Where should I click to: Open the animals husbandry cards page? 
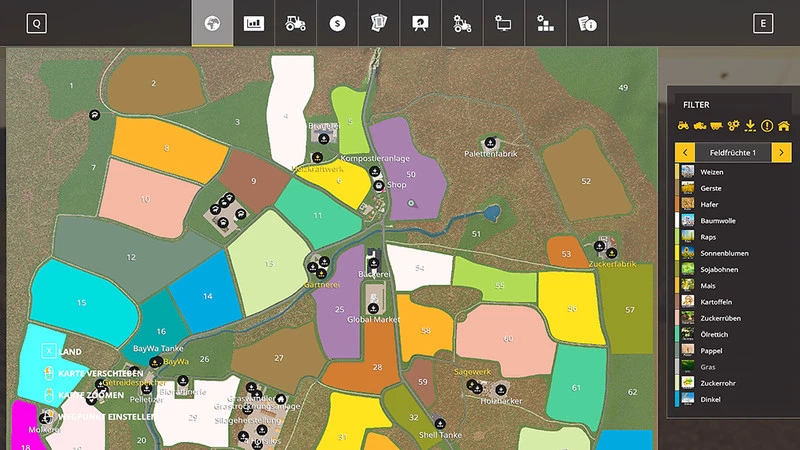[379, 24]
